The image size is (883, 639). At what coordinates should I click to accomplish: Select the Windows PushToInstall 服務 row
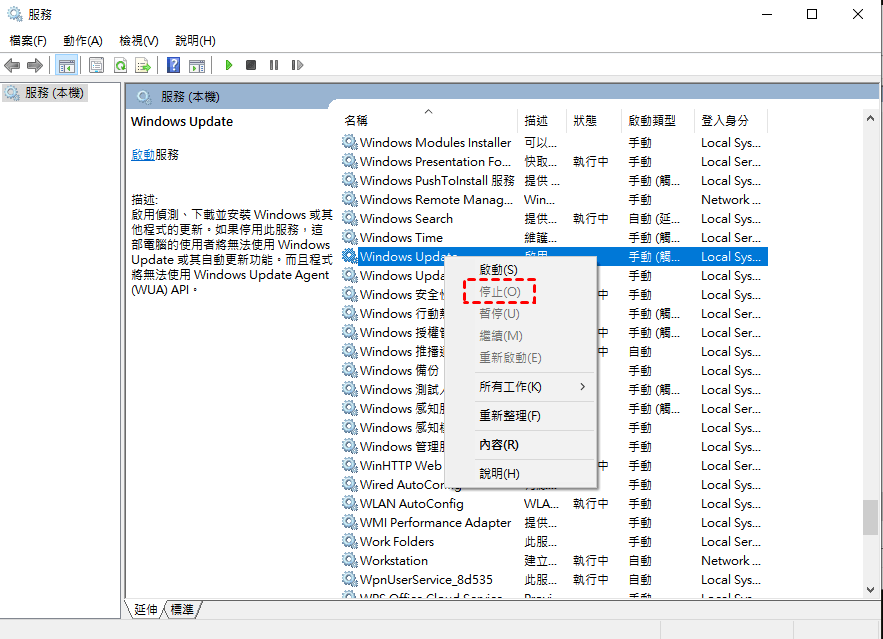coord(554,180)
